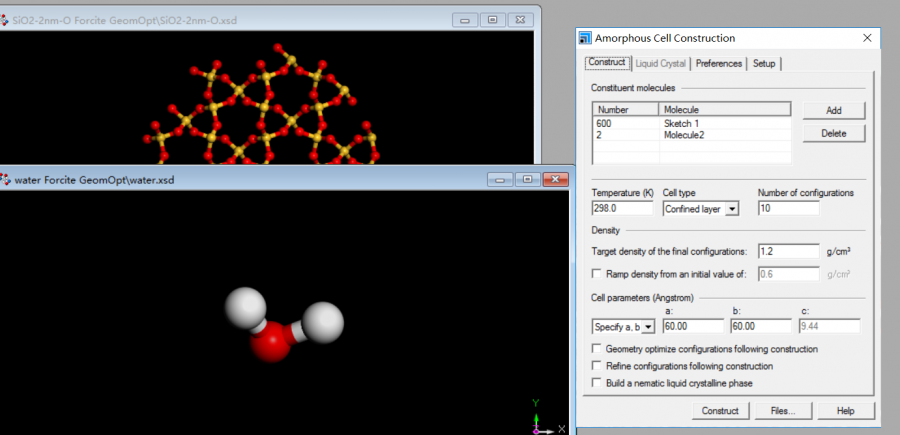Open the Files... button
The width and height of the screenshot is (900, 435).
click(x=783, y=411)
